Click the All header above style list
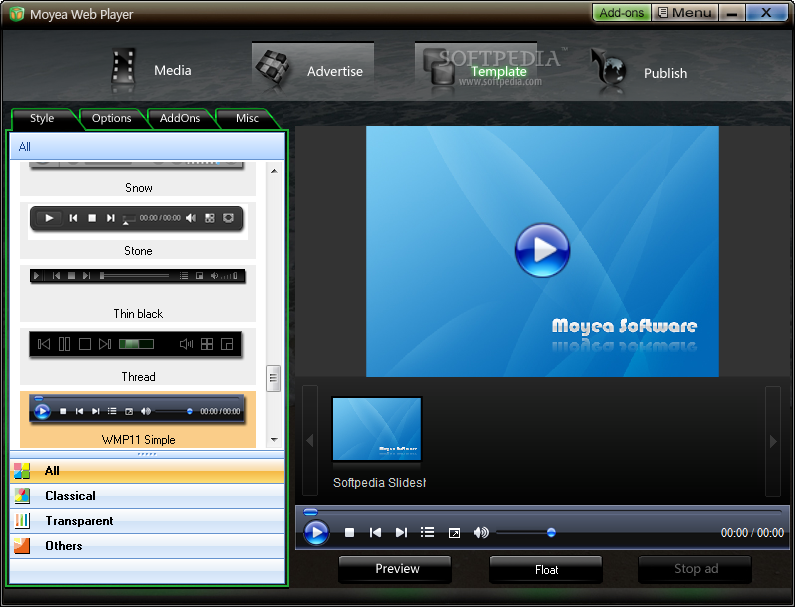Screen dimensions: 795x607 click(147, 147)
